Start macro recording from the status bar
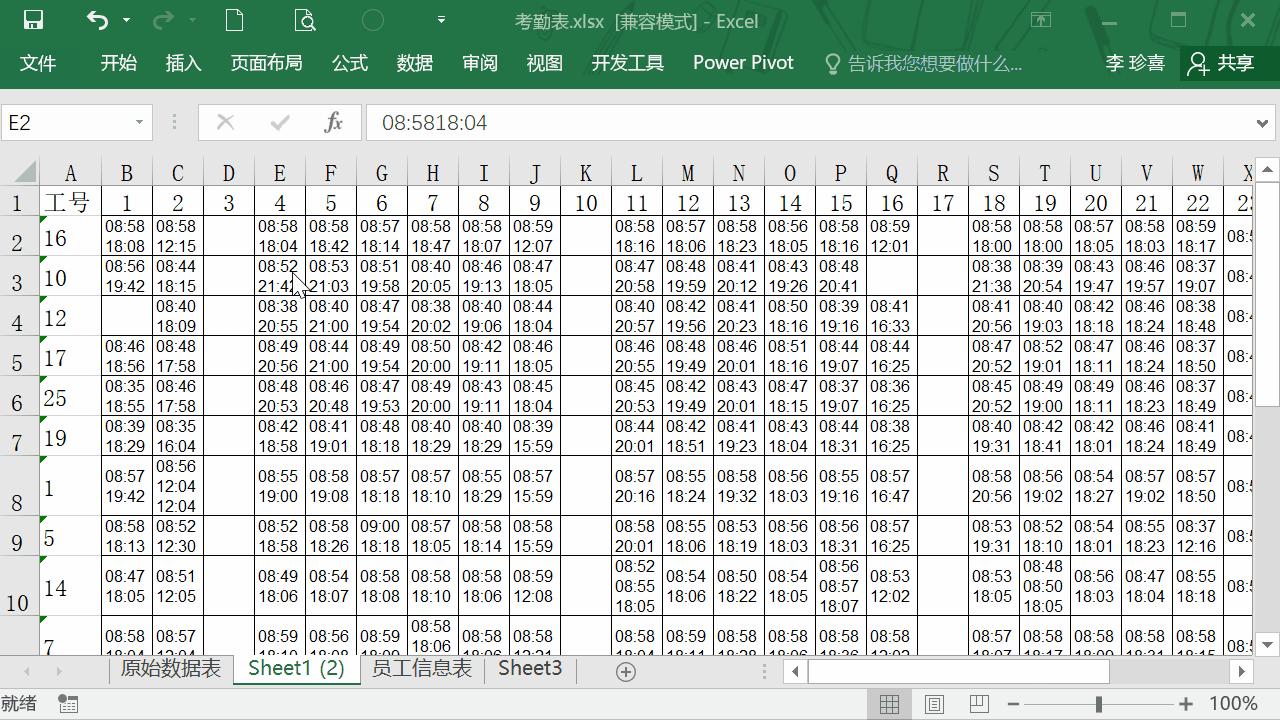1280x720 pixels. point(67,703)
